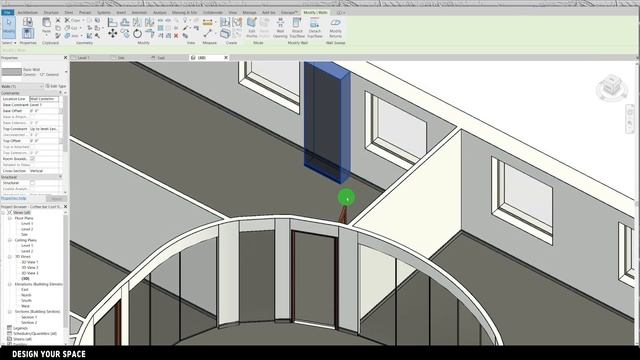Open Section 1 in Project Browser
640x360 pixels.
tap(29, 317)
